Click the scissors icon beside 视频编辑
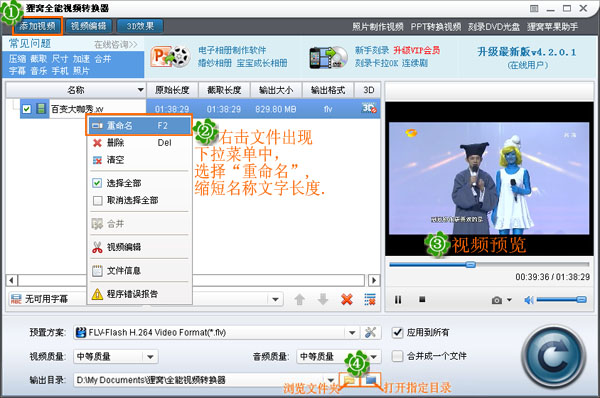This screenshot has width=600, height=398. (97, 247)
